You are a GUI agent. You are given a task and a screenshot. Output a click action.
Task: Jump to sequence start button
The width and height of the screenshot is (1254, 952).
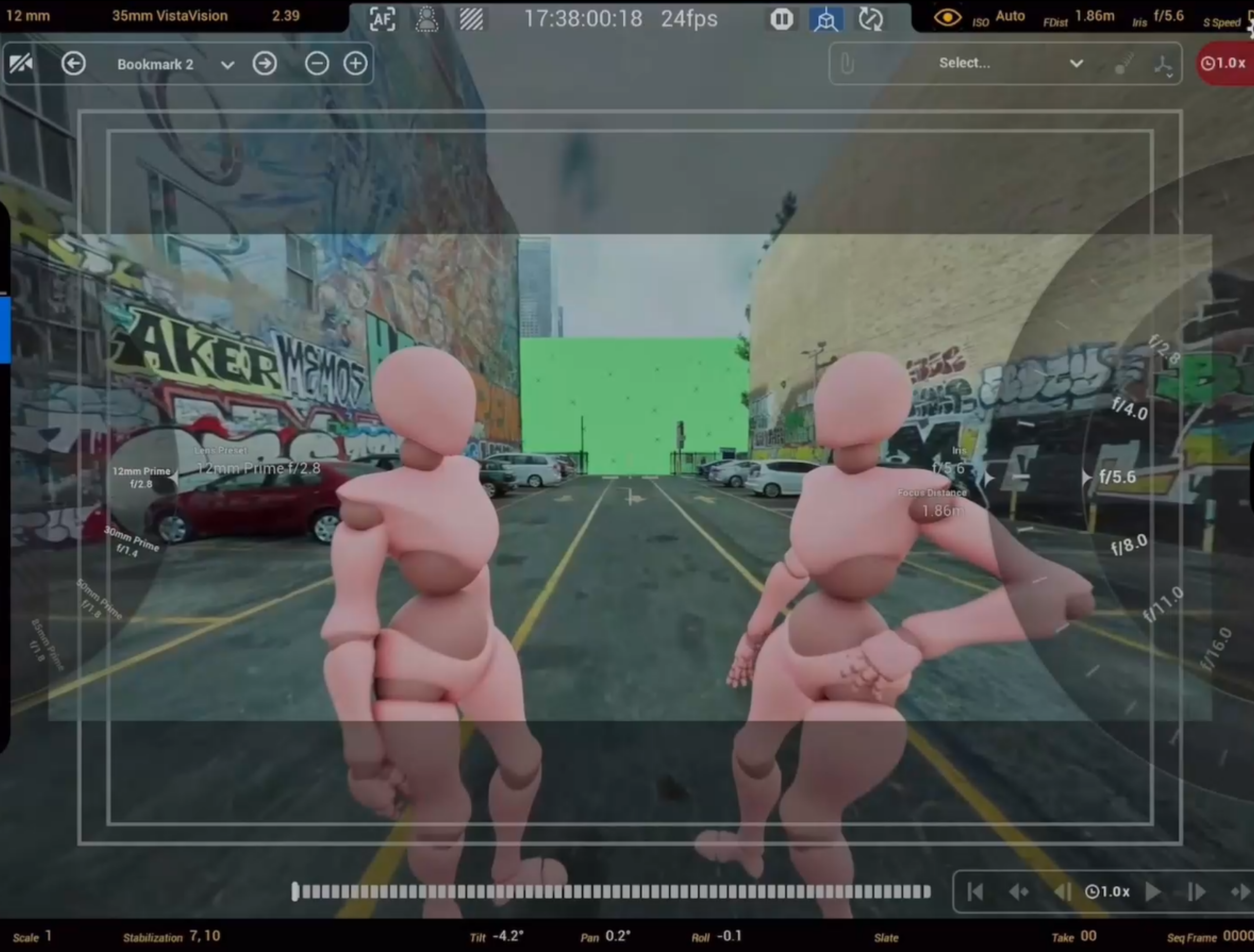coord(975,892)
